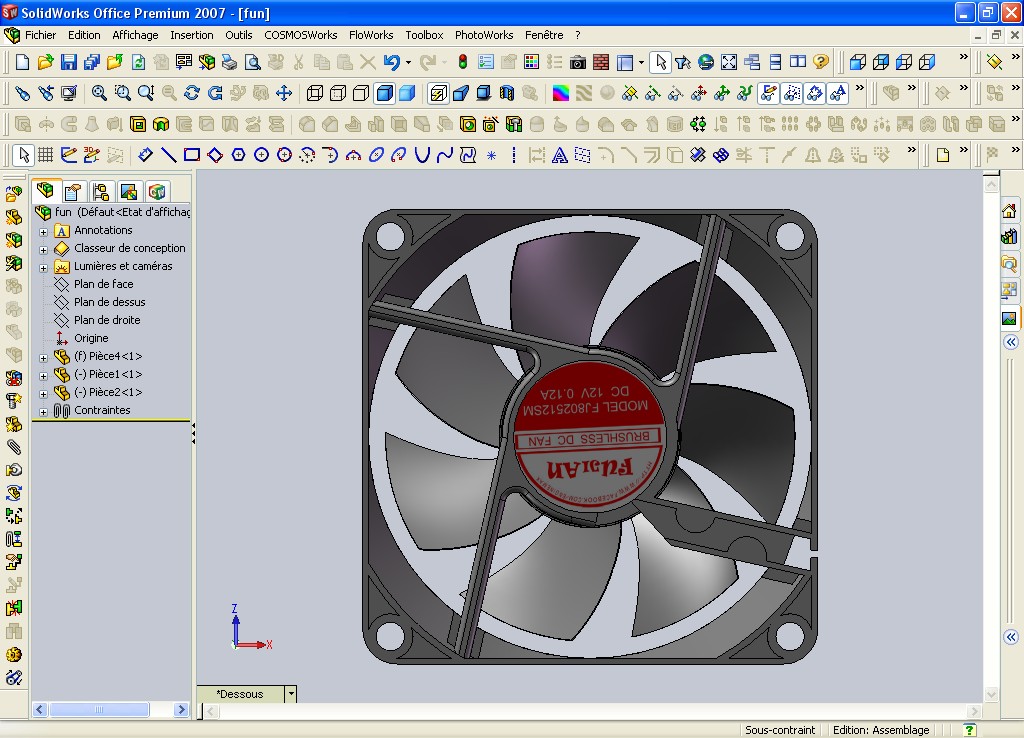This screenshot has height=738, width=1024.
Task: Expand the Classeur de conception node
Action: 43,250
